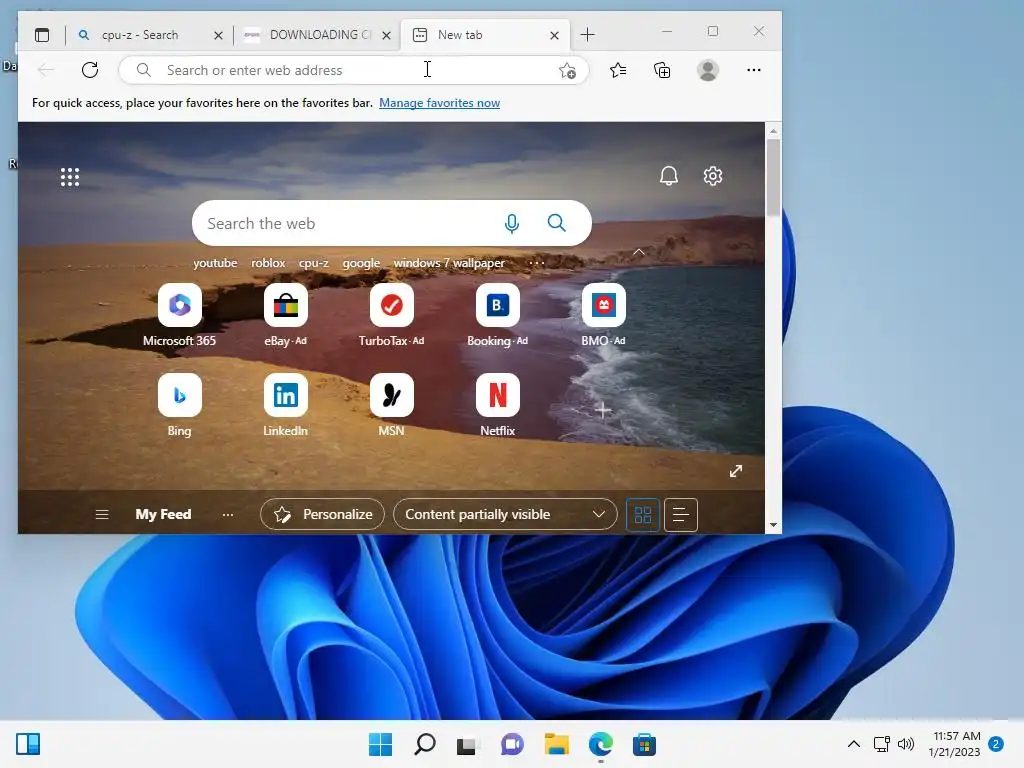Screen dimensions: 1024x768
Task: Close the DOWNLOADING tab
Action: pos(387,35)
